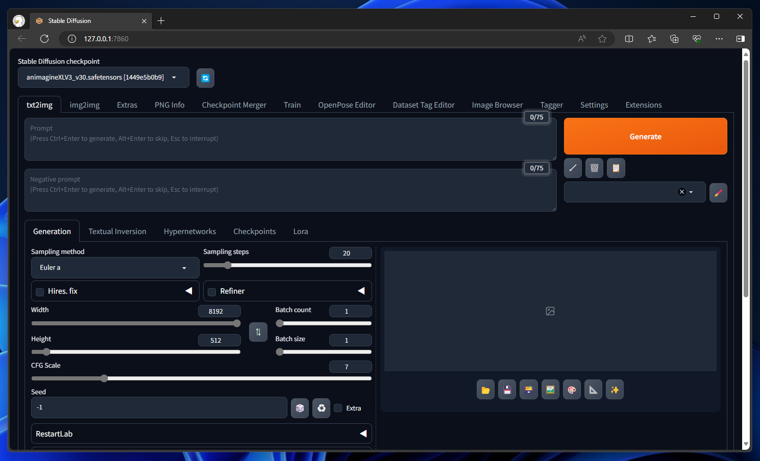Expand the RestartLab section
This screenshot has height=461, width=760.
pyautogui.click(x=201, y=434)
